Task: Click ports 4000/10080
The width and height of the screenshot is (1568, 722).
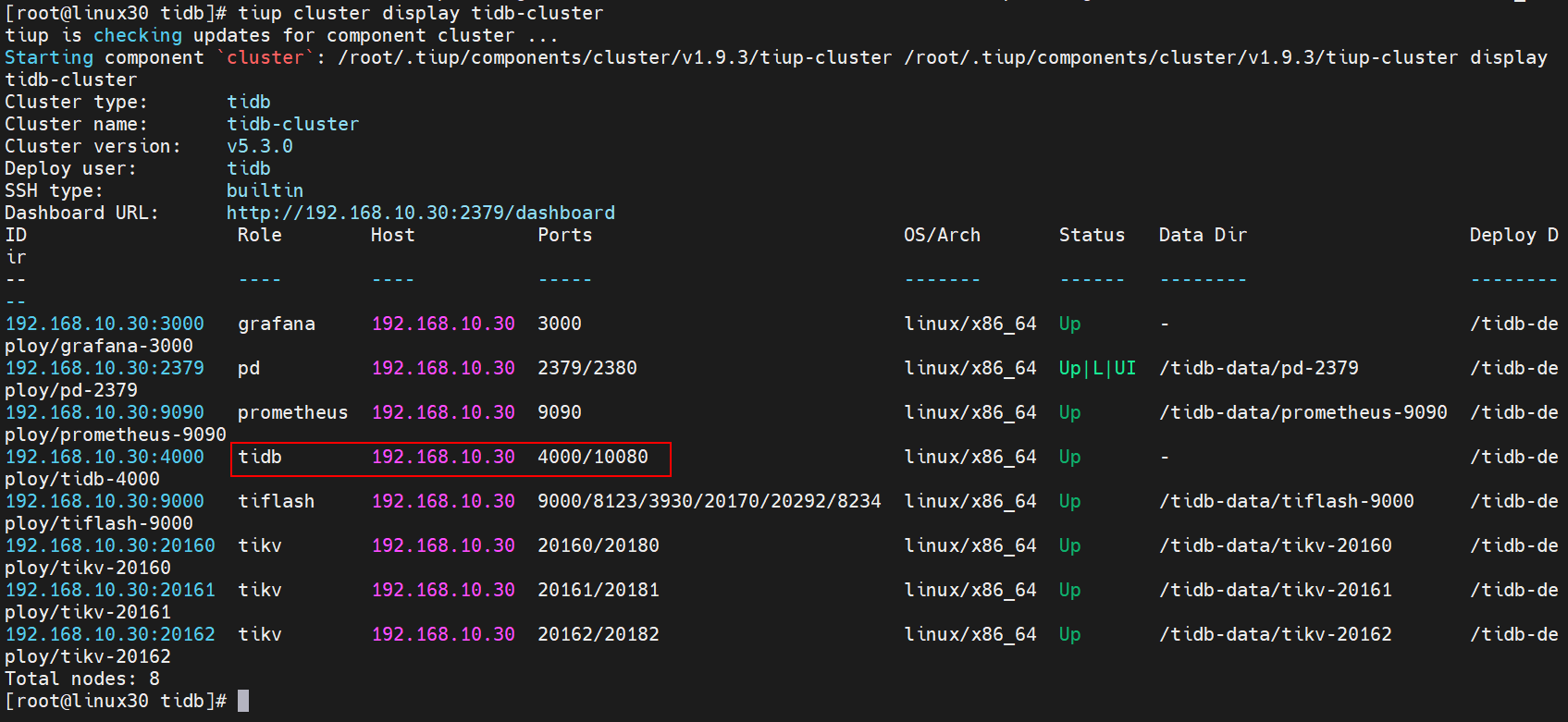Action: [x=593, y=457]
